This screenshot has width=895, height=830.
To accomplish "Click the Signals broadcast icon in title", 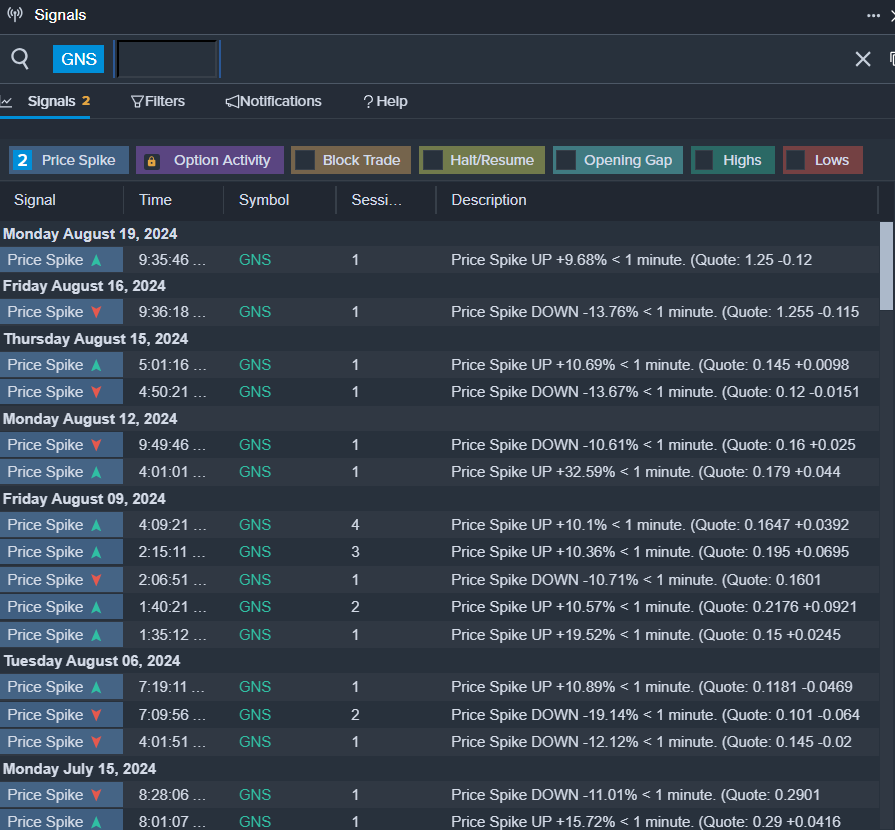I will pyautogui.click(x=15, y=15).
